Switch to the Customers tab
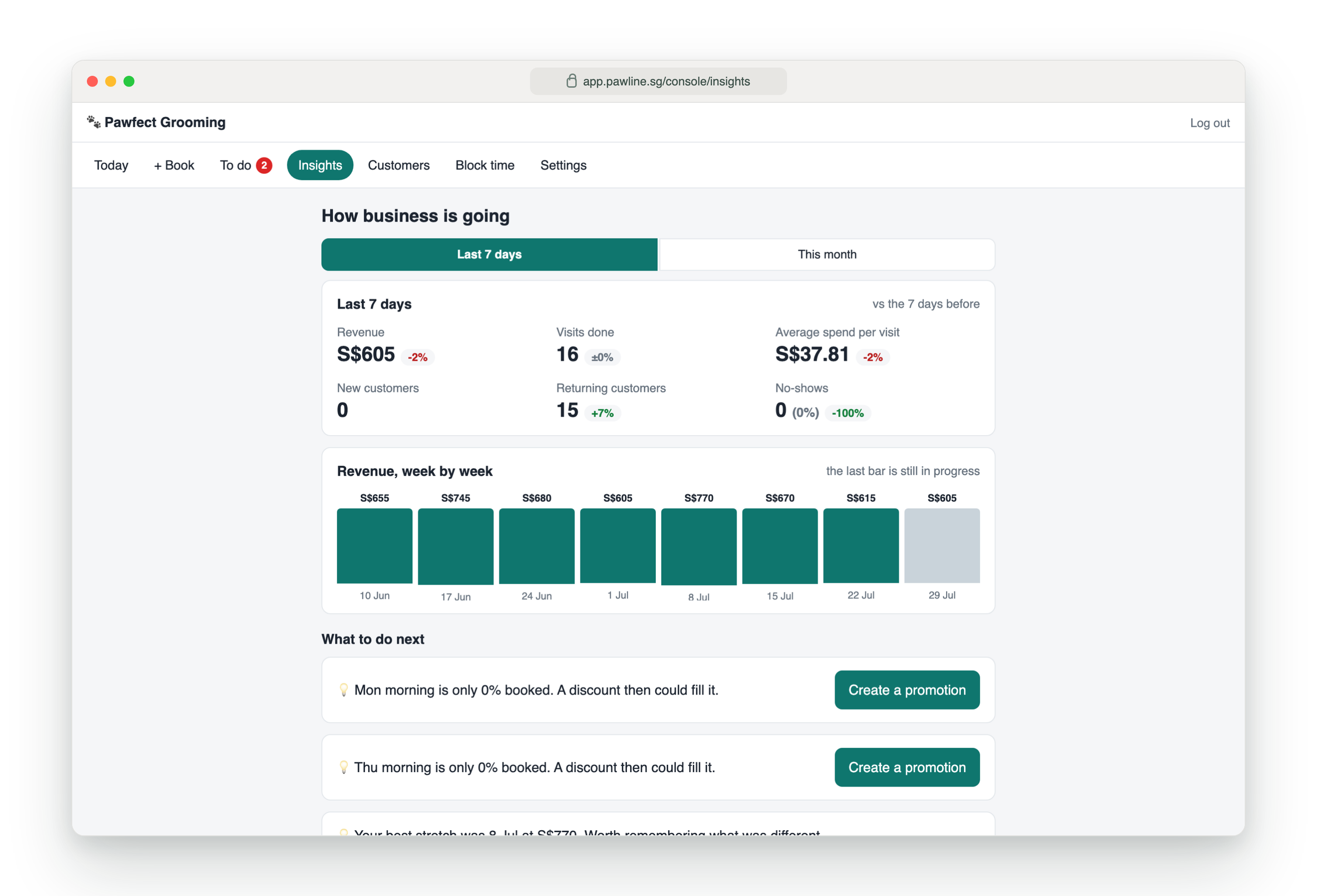1317x896 pixels. click(x=398, y=165)
